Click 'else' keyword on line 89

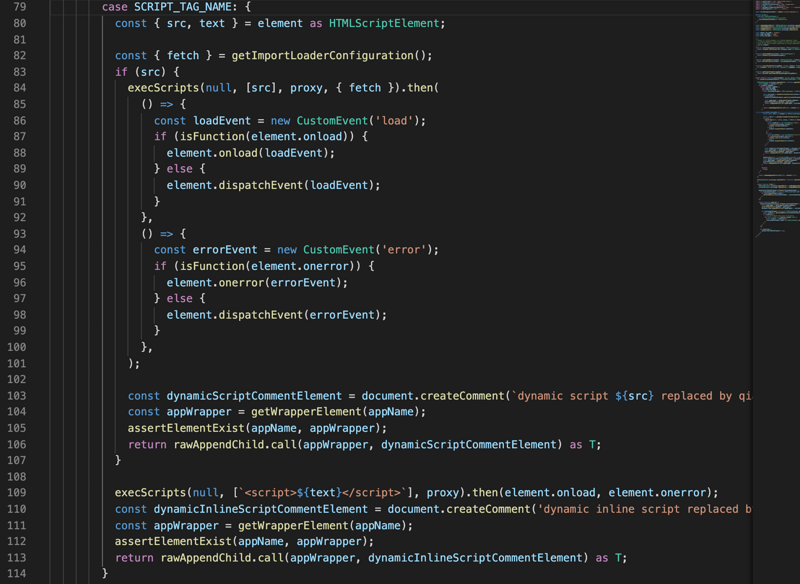[180, 169]
